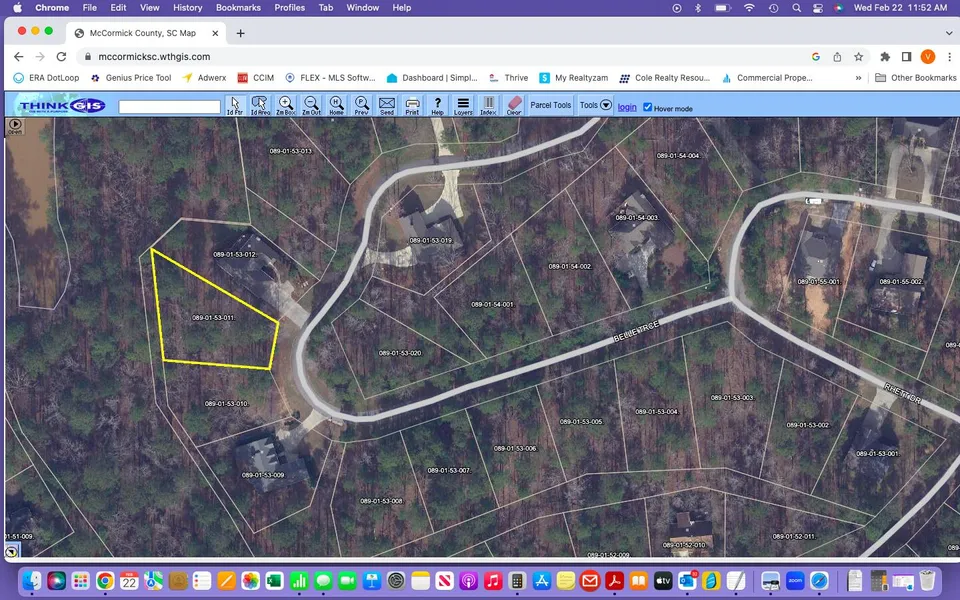Clear selection with the eraser icon

click(514, 105)
